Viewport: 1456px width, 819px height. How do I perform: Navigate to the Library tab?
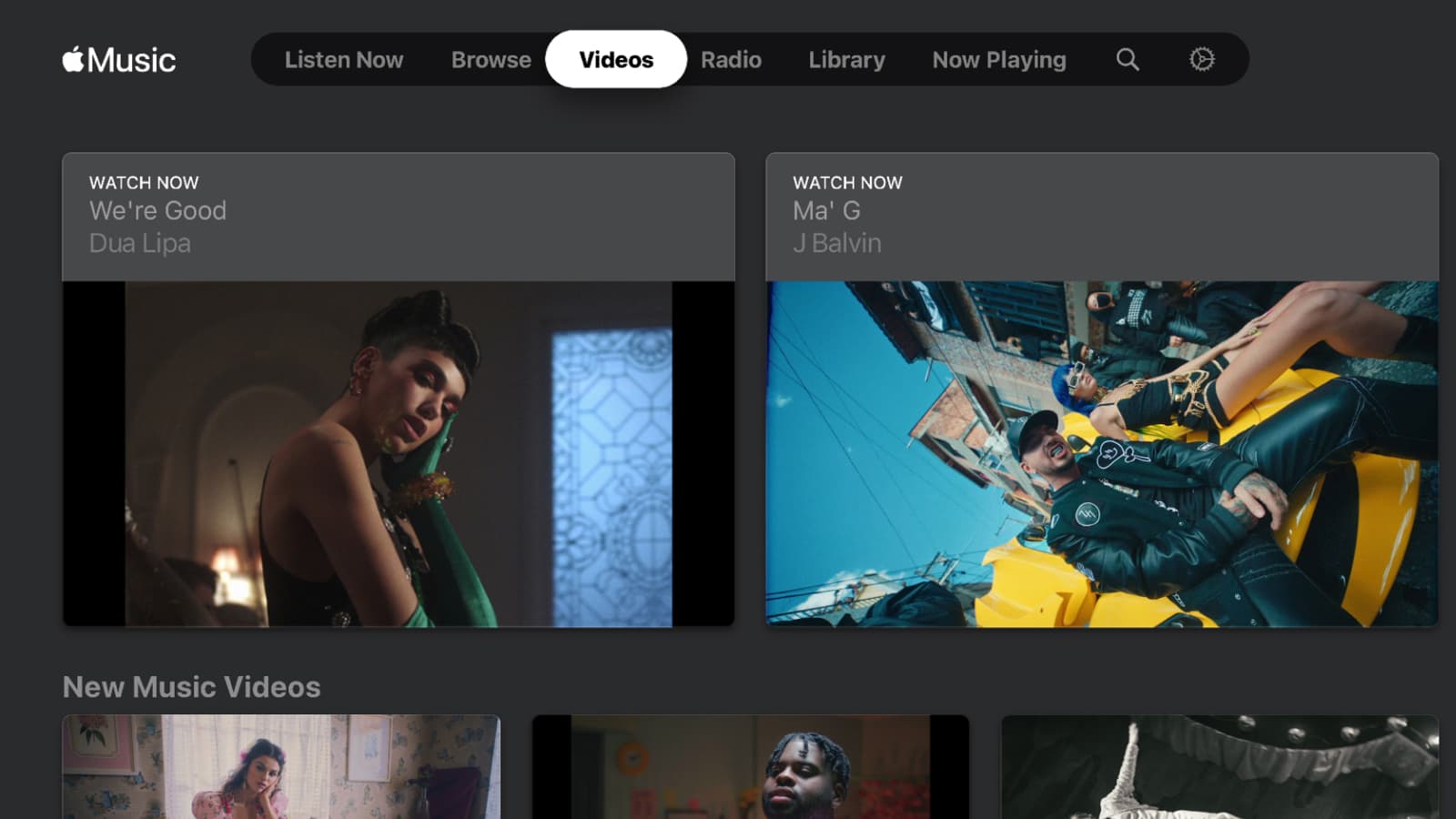pyautogui.click(x=846, y=60)
